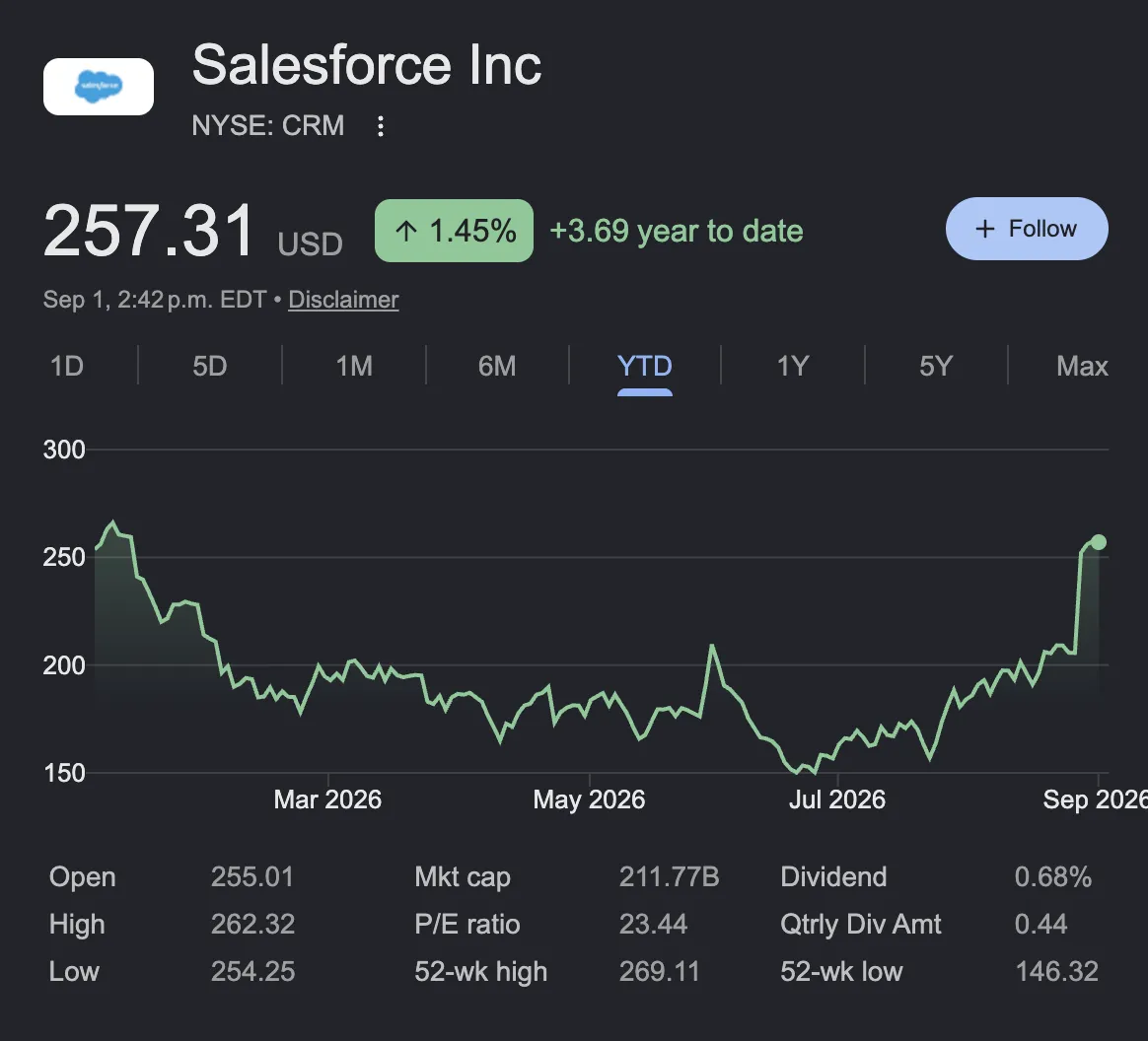Image resolution: width=1148 pixels, height=1041 pixels.
Task: Switch to the 5D chart range
Action: [x=209, y=366]
